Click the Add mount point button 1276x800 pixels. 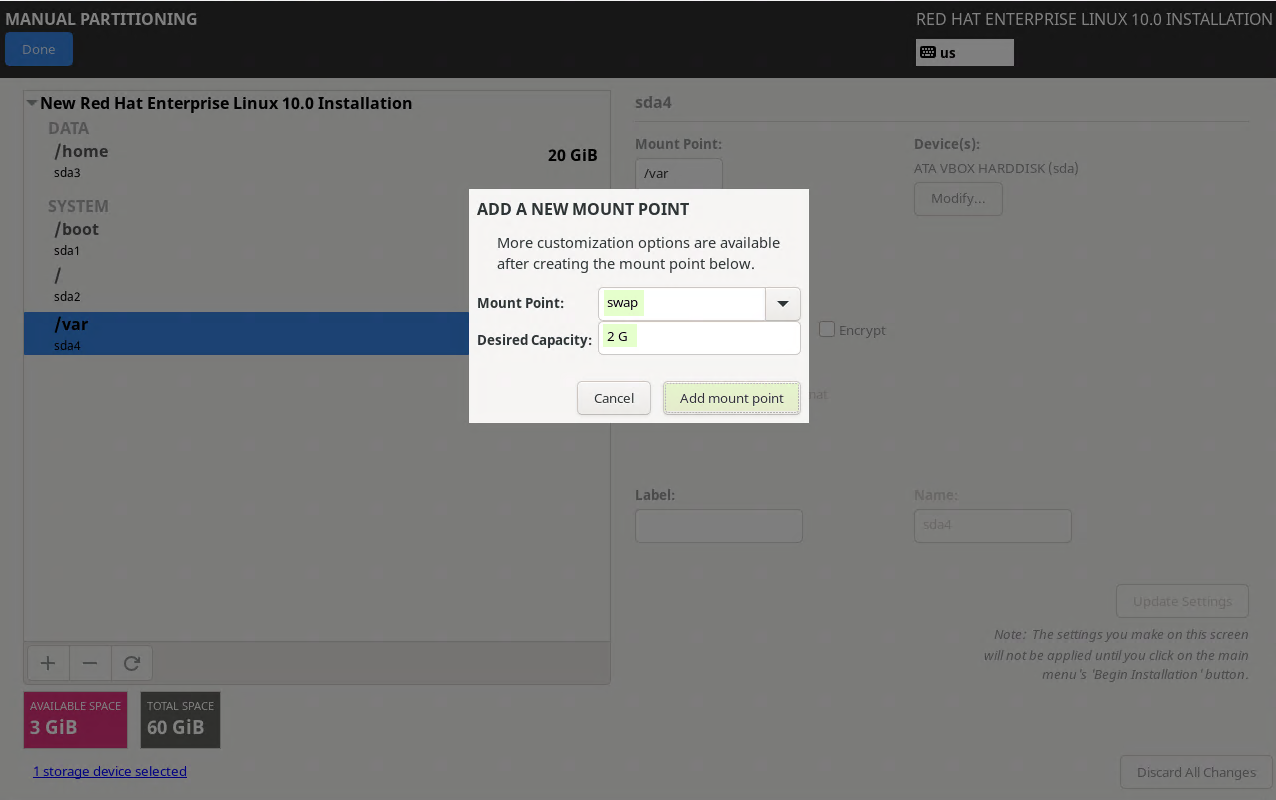pos(732,398)
